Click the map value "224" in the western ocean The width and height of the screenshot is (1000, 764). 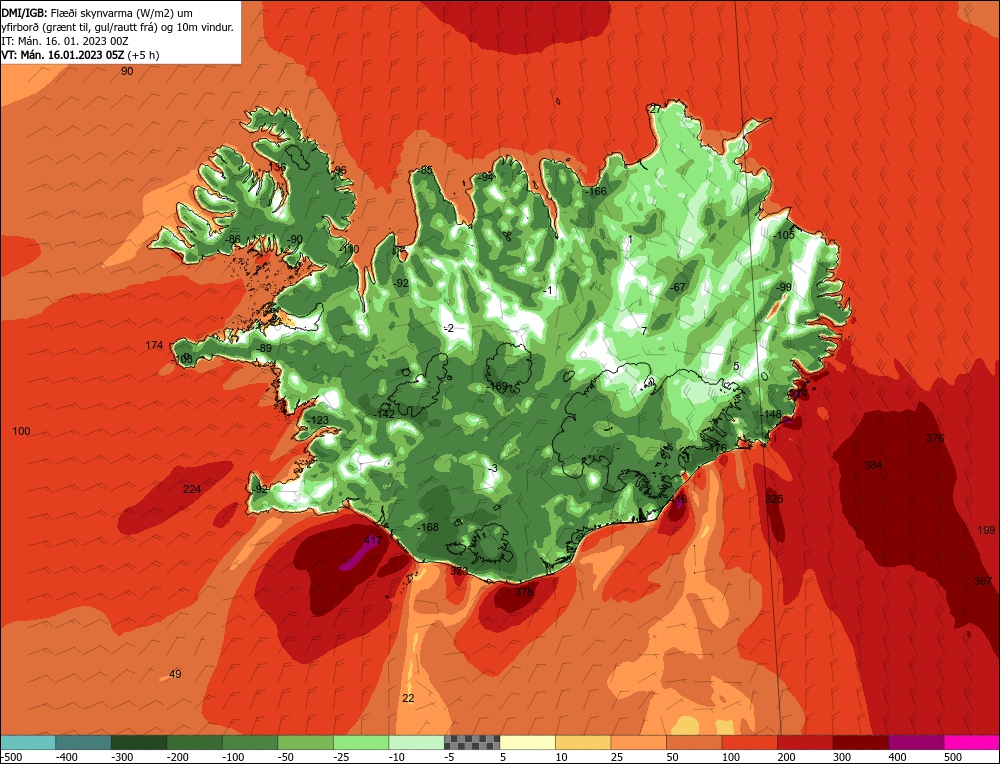point(192,489)
